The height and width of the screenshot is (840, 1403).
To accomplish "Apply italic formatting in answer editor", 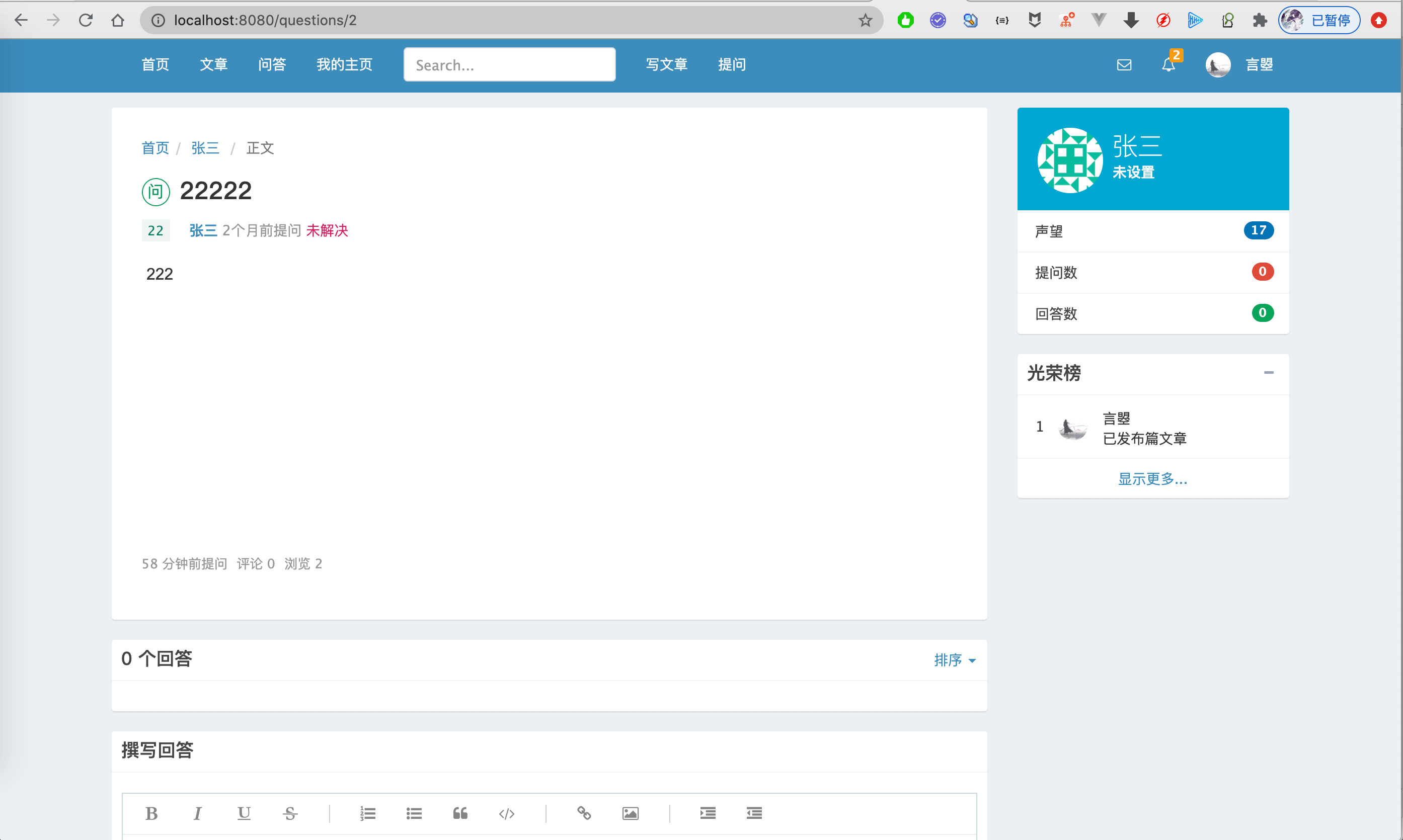I will 198,813.
